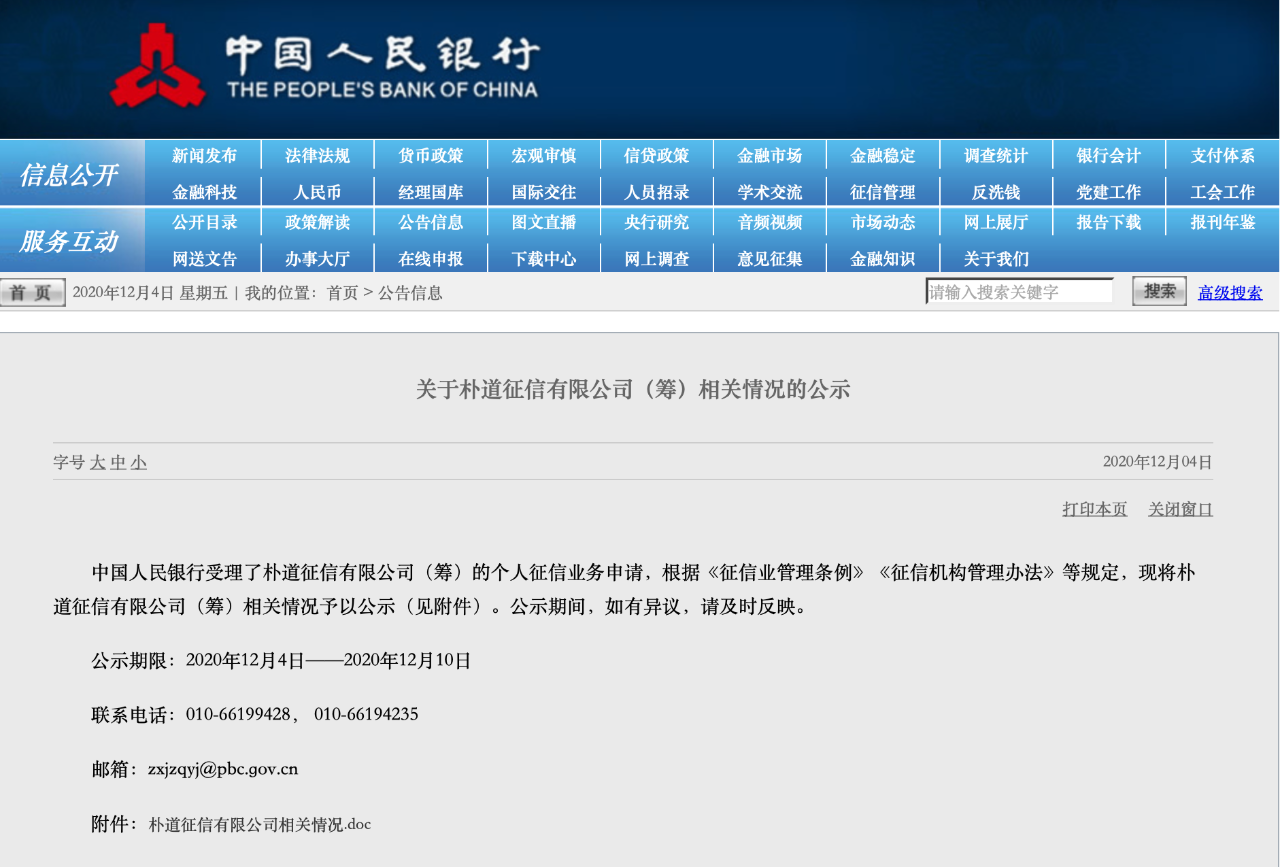Navigate to 支付体系 section
This screenshot has width=1280, height=867.
click(x=1222, y=156)
